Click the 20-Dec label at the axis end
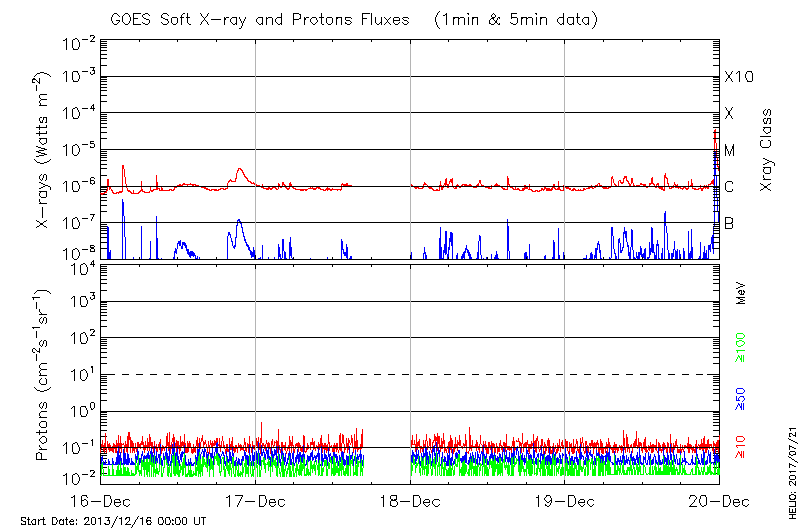 719,501
